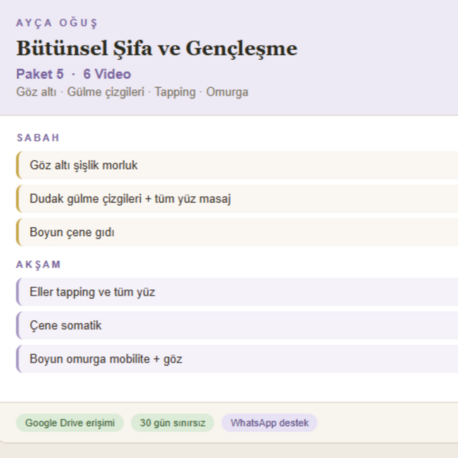Click the 'Çene somatik' row
Screen dimensions: 458x458
click(237, 326)
